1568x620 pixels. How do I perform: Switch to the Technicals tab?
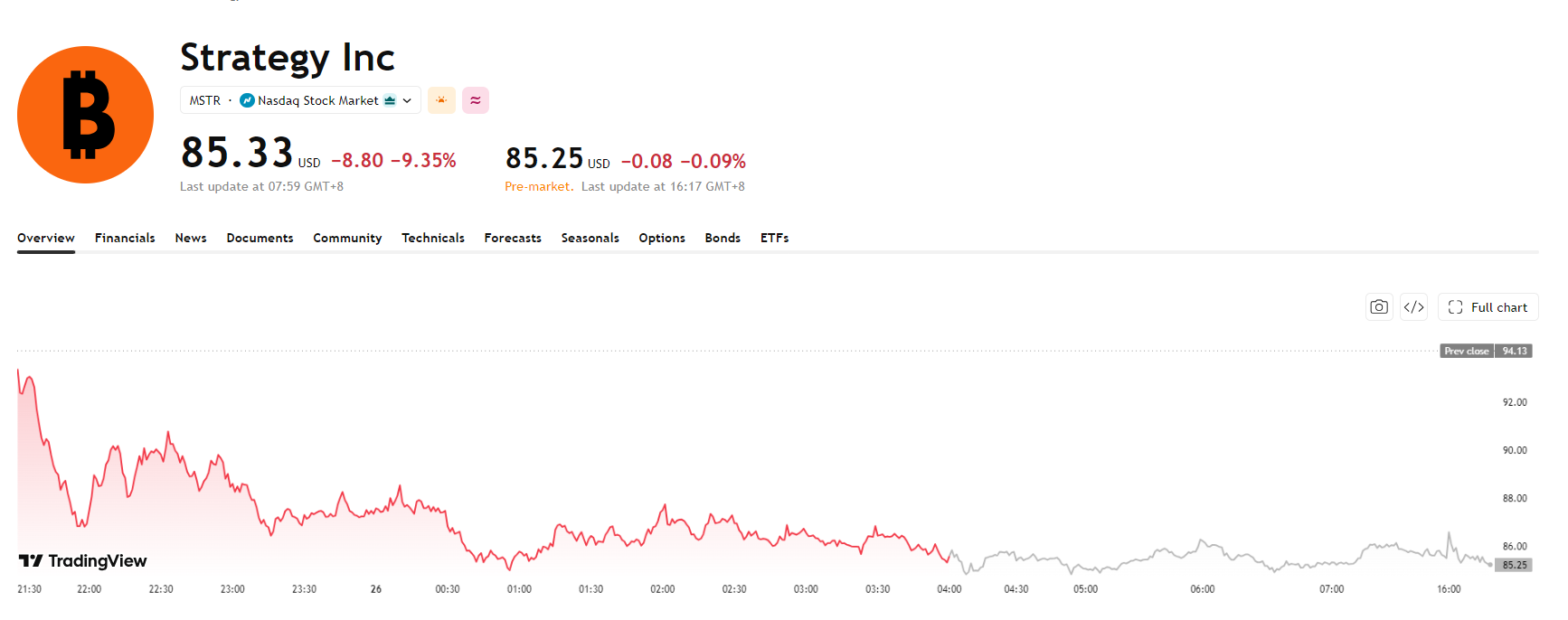[x=433, y=238]
